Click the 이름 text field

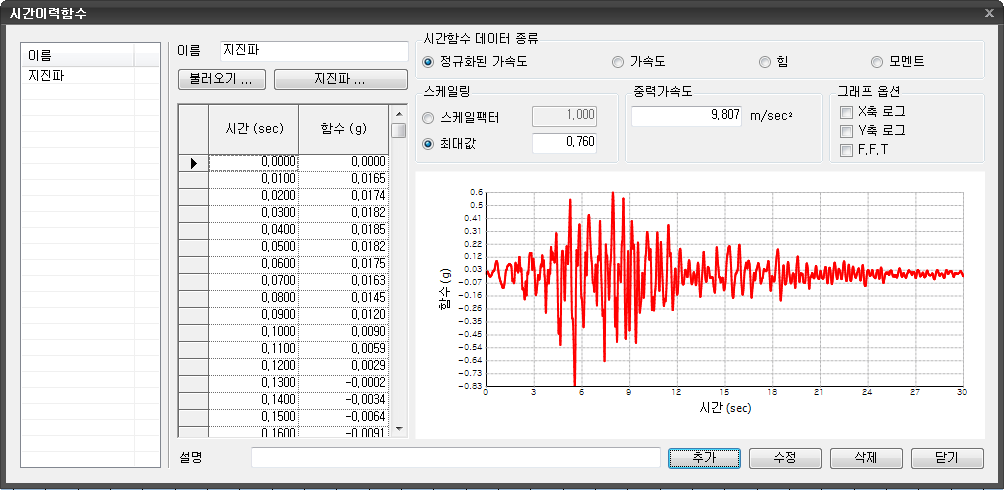(x=314, y=51)
